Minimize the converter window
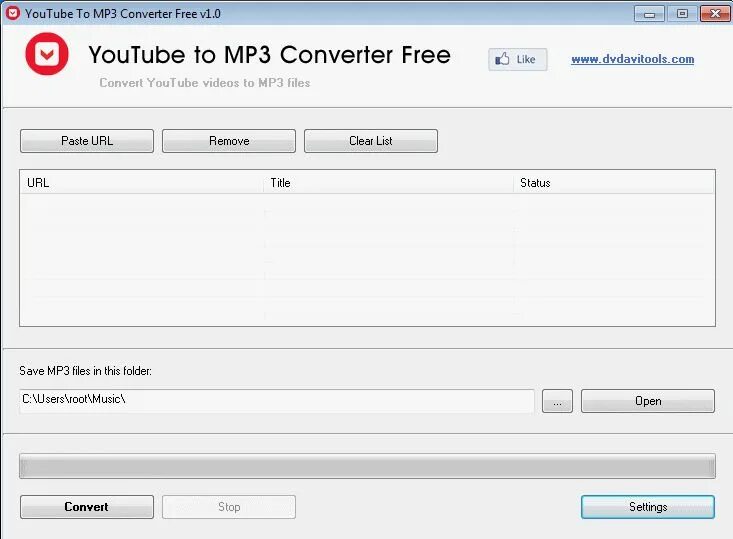The width and height of the screenshot is (733, 539). pyautogui.click(x=649, y=14)
